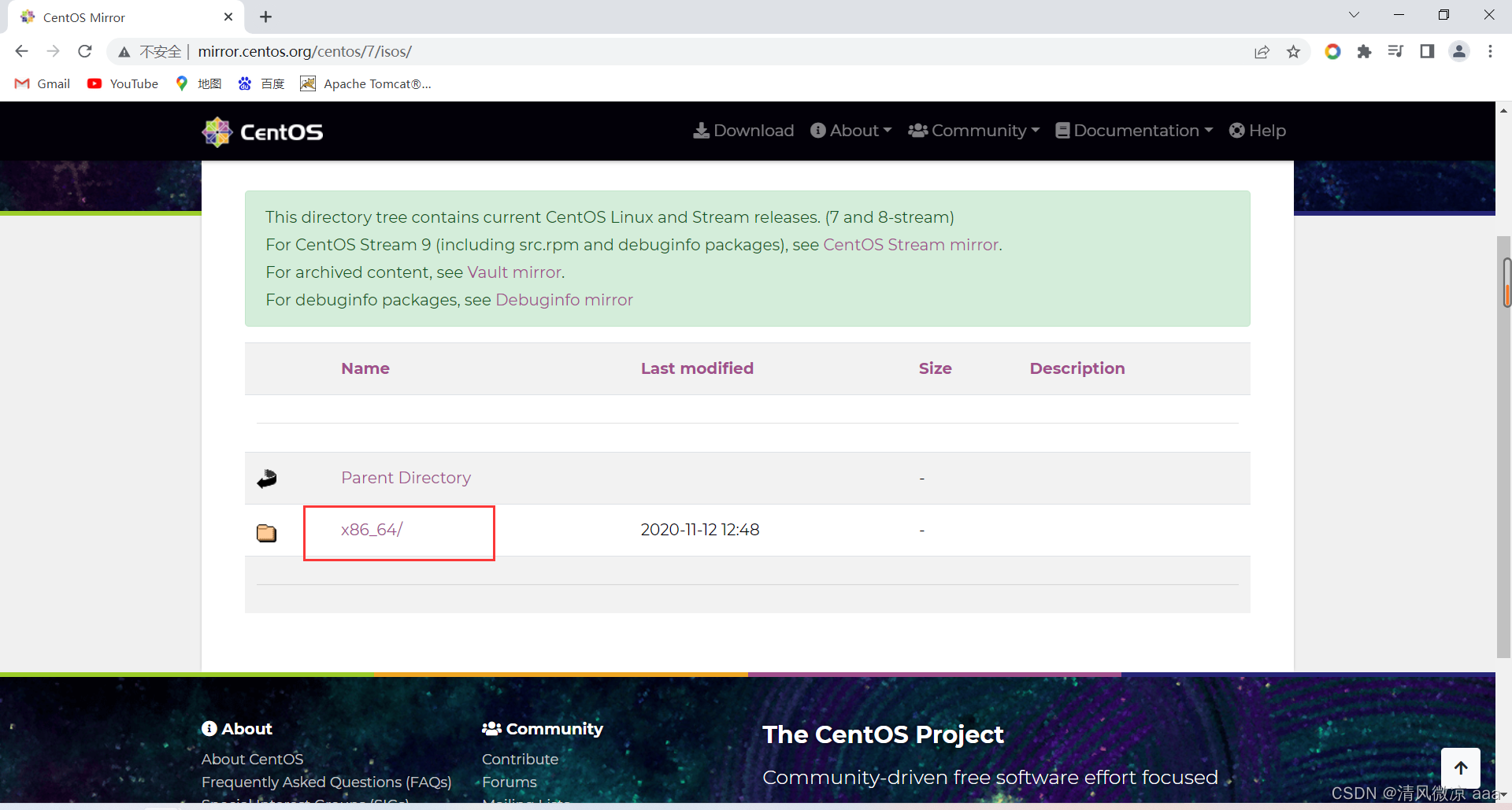Image resolution: width=1512 pixels, height=810 pixels.
Task: Reload the CentOS mirror page
Action: (x=85, y=51)
